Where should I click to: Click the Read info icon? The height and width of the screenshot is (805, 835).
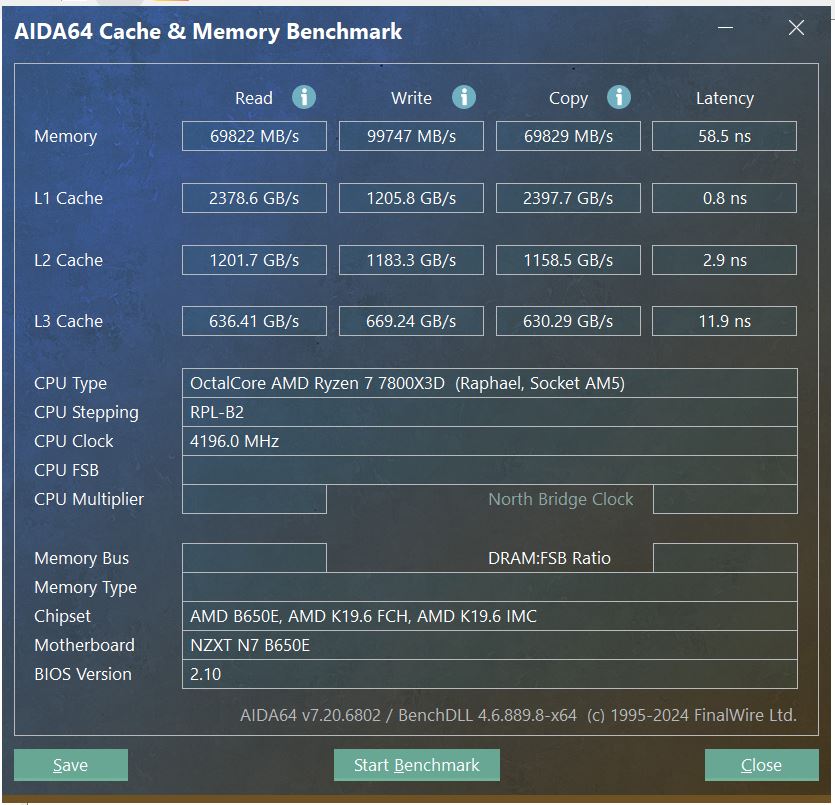304,97
